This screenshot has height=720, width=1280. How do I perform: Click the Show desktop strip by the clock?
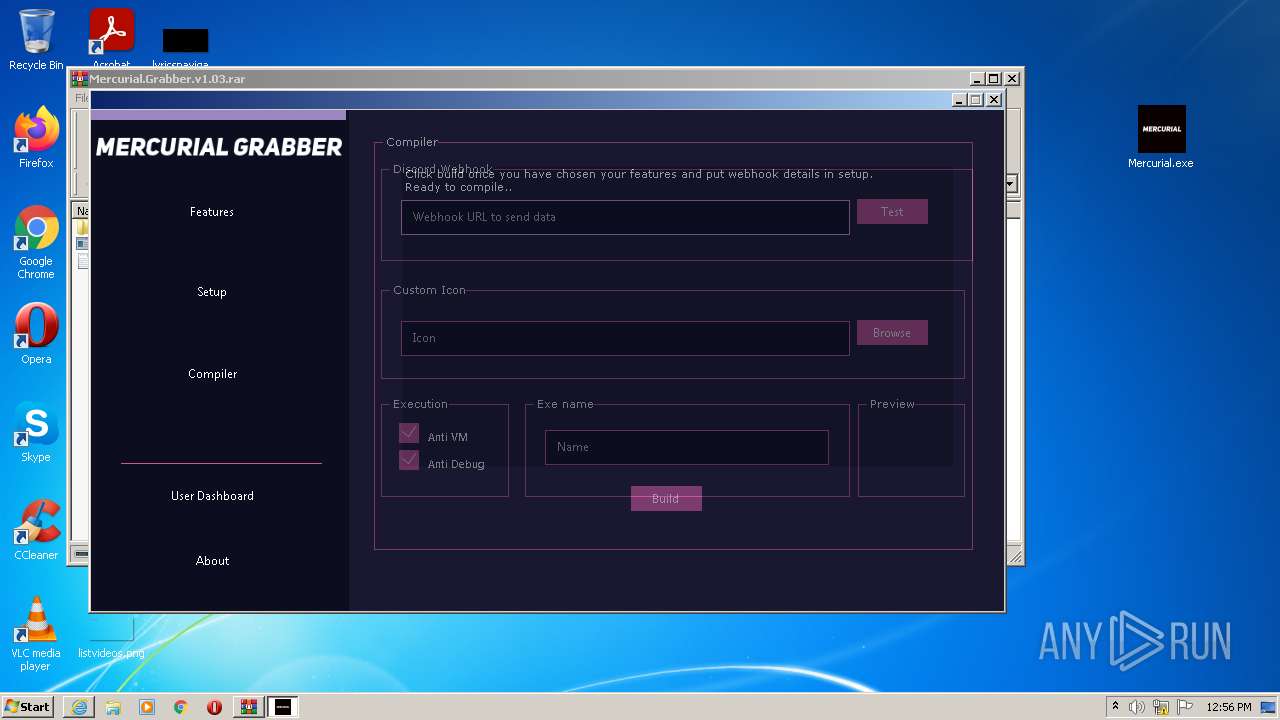pyautogui.click(x=1270, y=707)
